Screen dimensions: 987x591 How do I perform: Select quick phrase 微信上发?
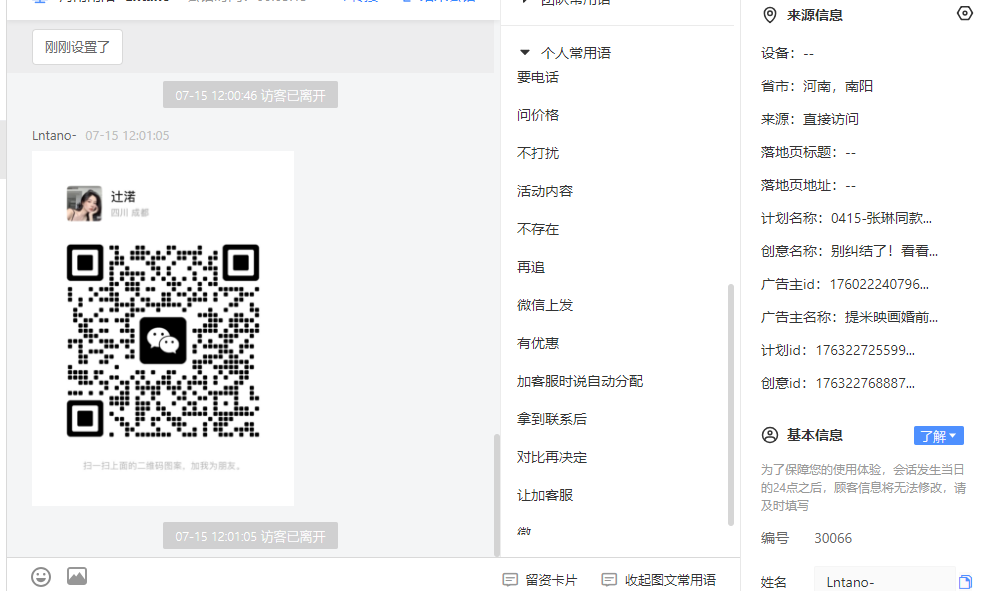pyautogui.click(x=544, y=305)
